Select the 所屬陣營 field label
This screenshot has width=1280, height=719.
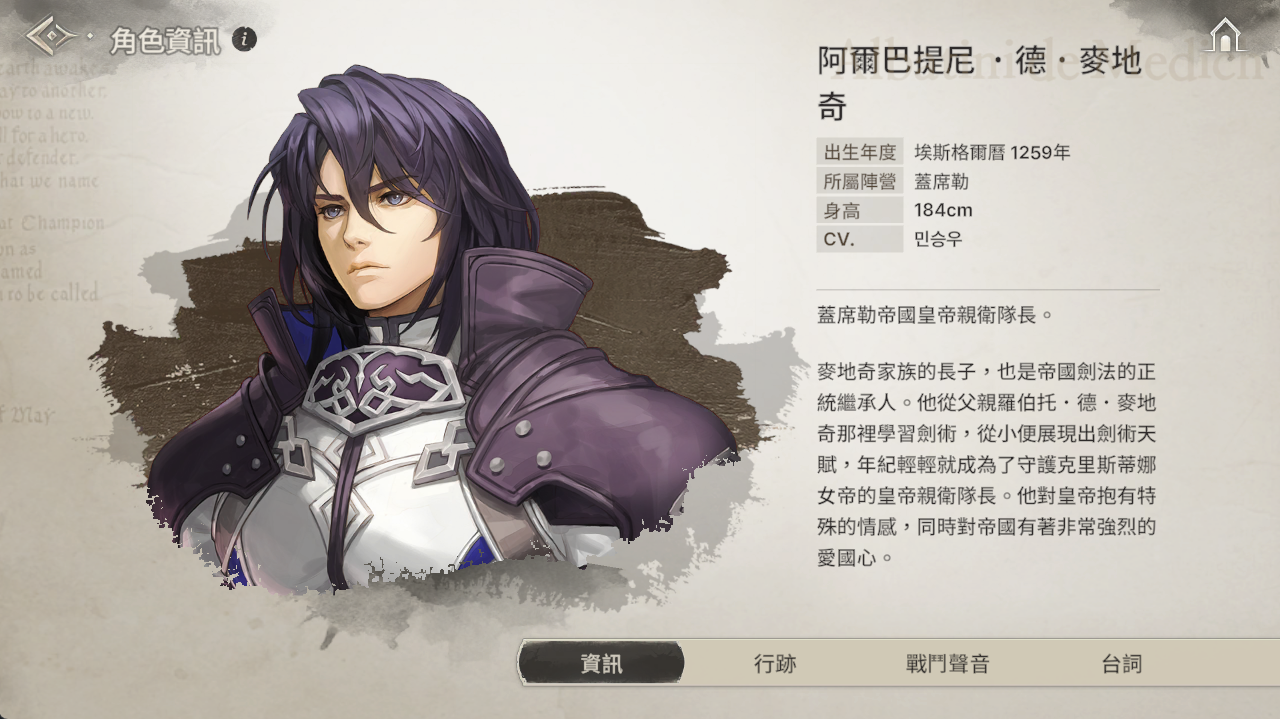click(x=860, y=181)
